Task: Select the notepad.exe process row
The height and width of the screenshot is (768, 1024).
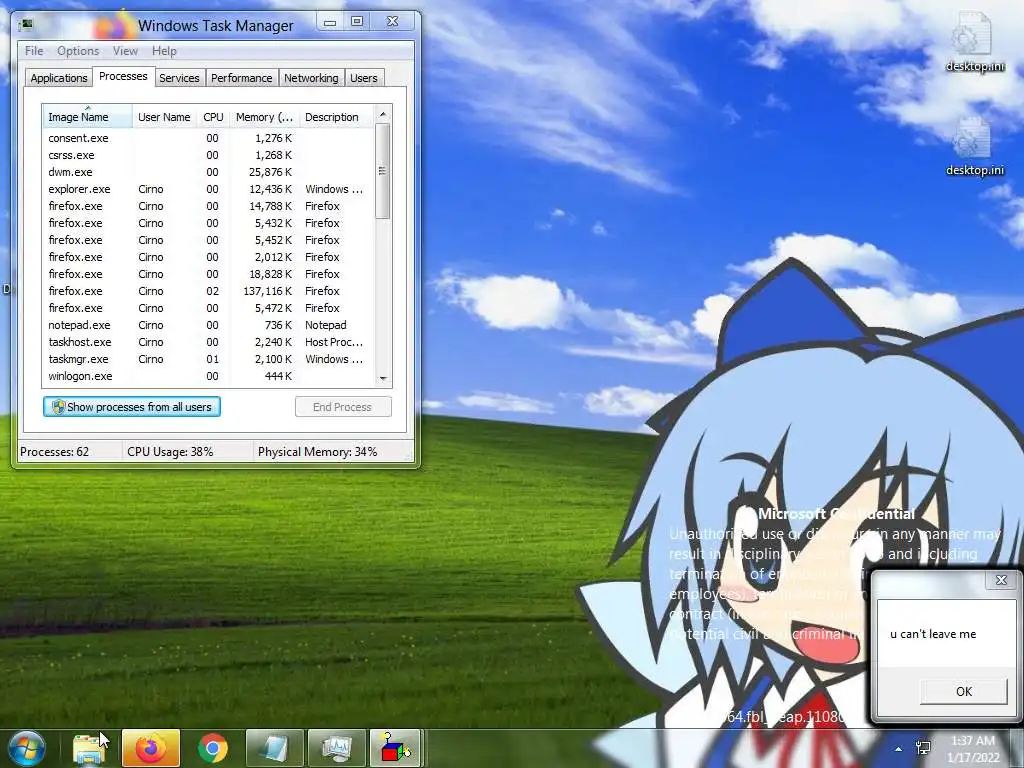Action: (208, 325)
